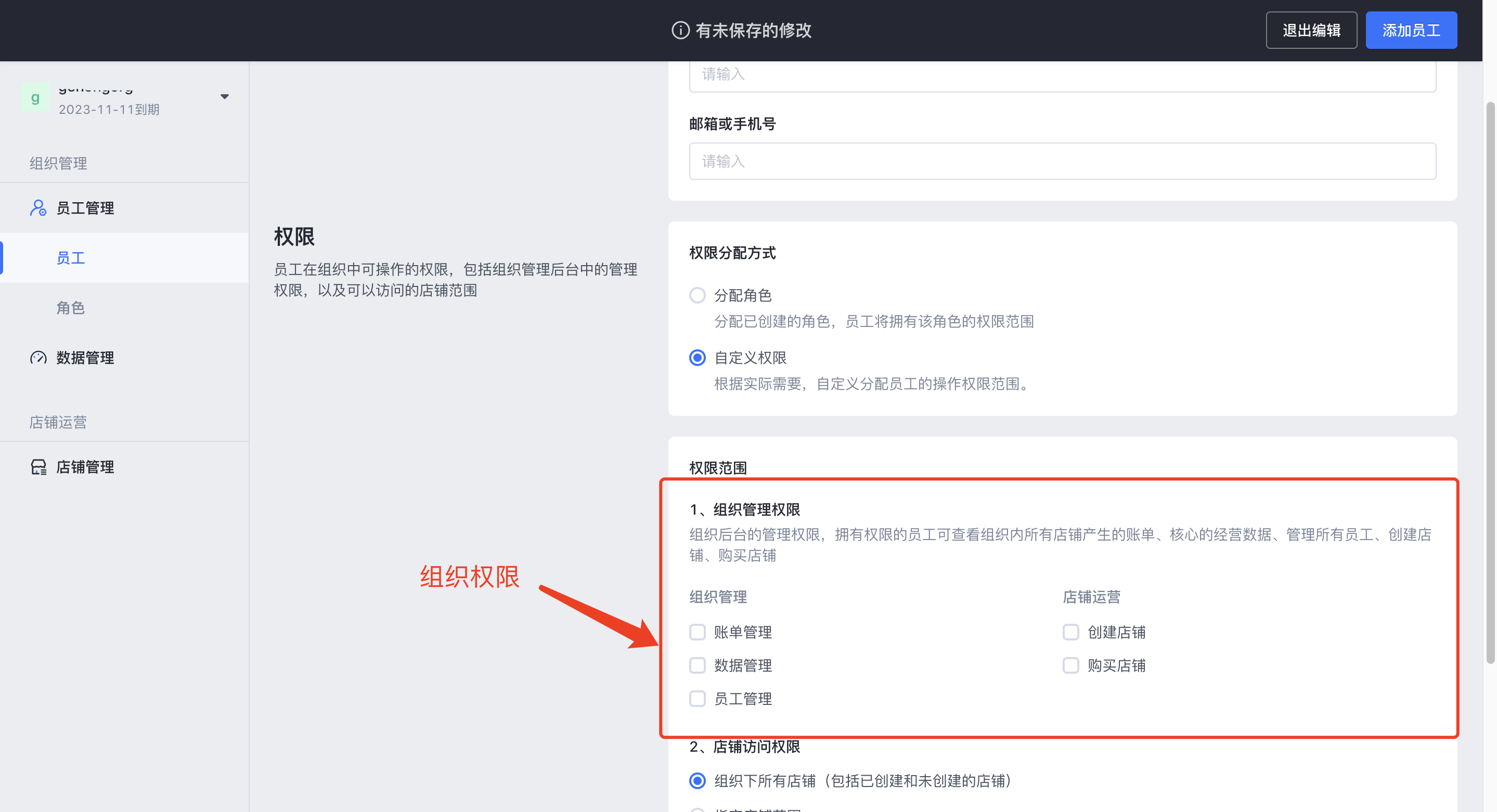
Task: Select 组织下所有店铺 radio option
Action: [698, 781]
